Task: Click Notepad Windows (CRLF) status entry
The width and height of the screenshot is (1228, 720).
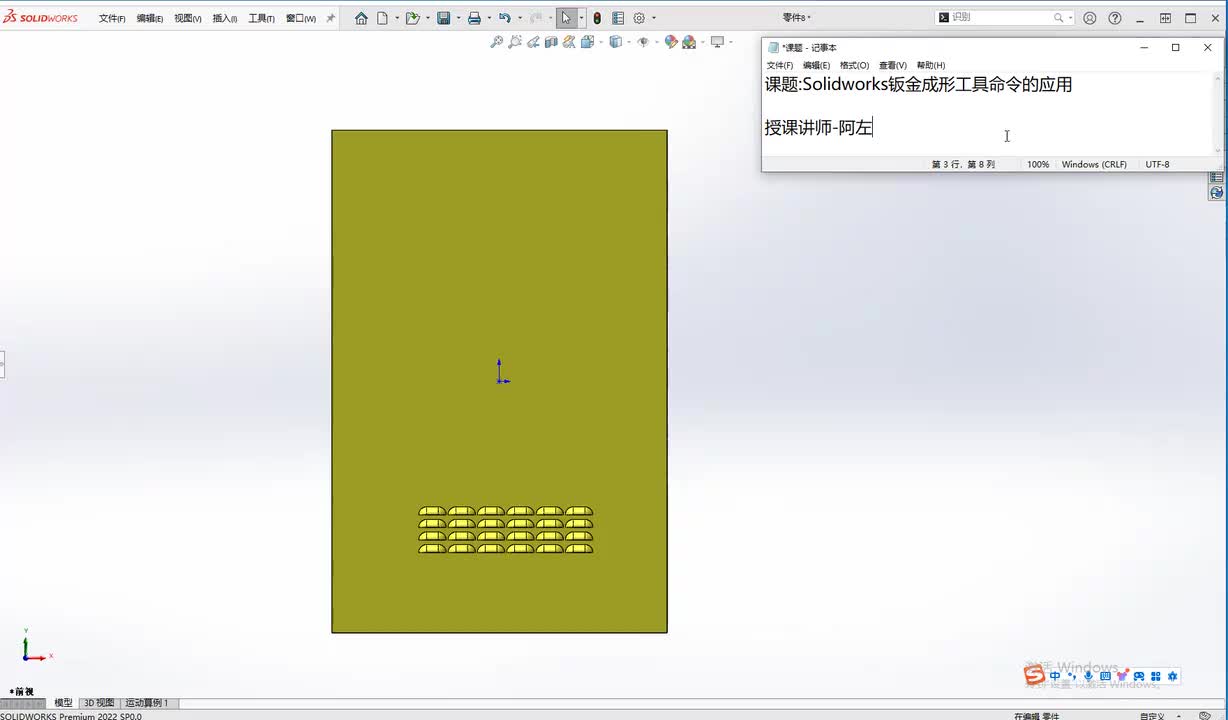Action: coord(1094,164)
